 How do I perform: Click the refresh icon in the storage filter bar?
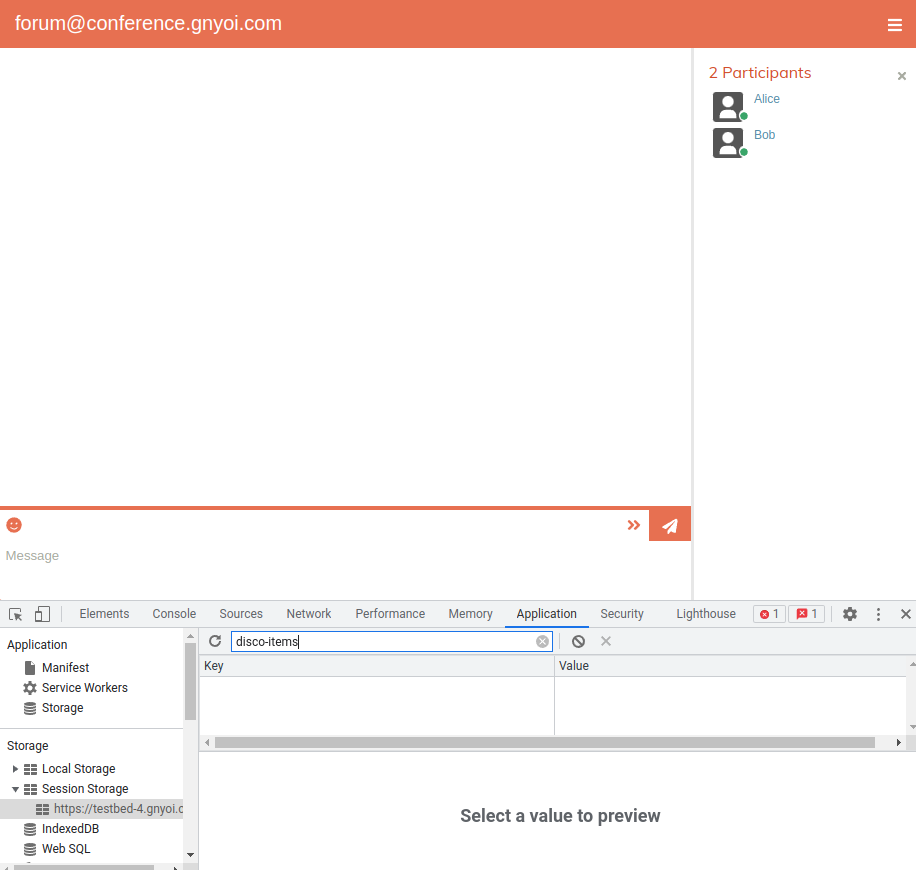214,641
